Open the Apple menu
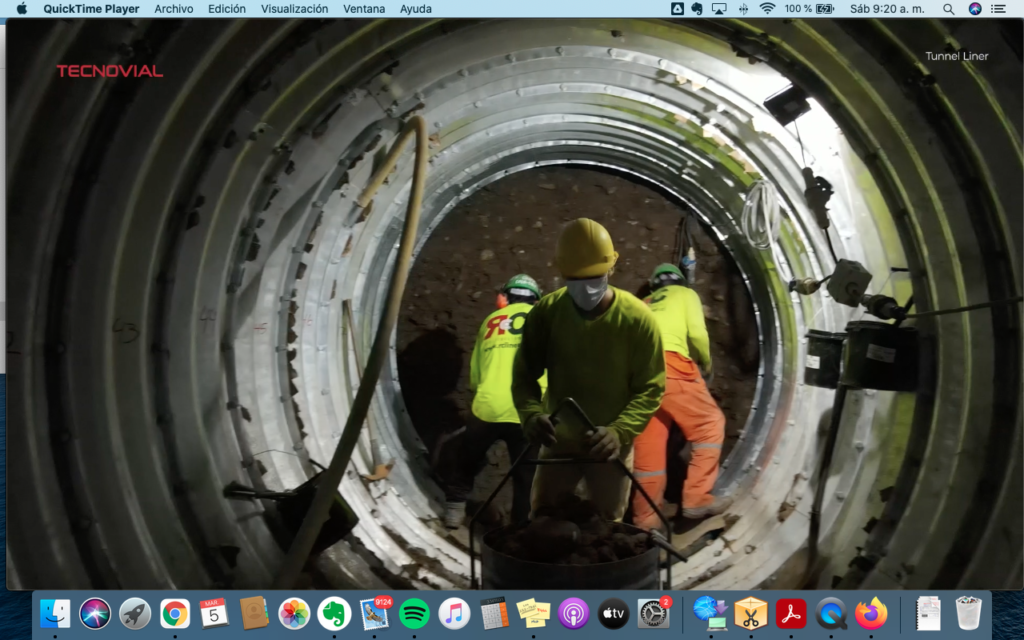Screen dimensions: 1024x640 pos(22,8)
